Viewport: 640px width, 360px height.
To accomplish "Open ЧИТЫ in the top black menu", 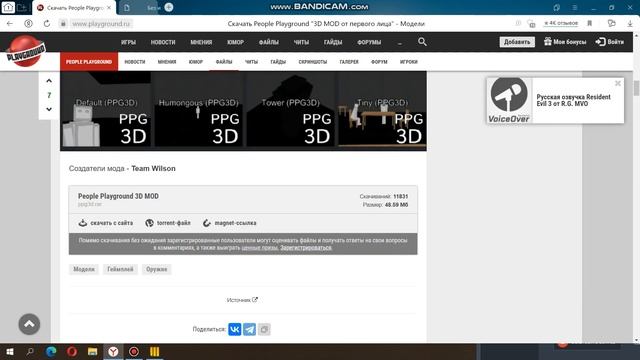I will tap(301, 42).
